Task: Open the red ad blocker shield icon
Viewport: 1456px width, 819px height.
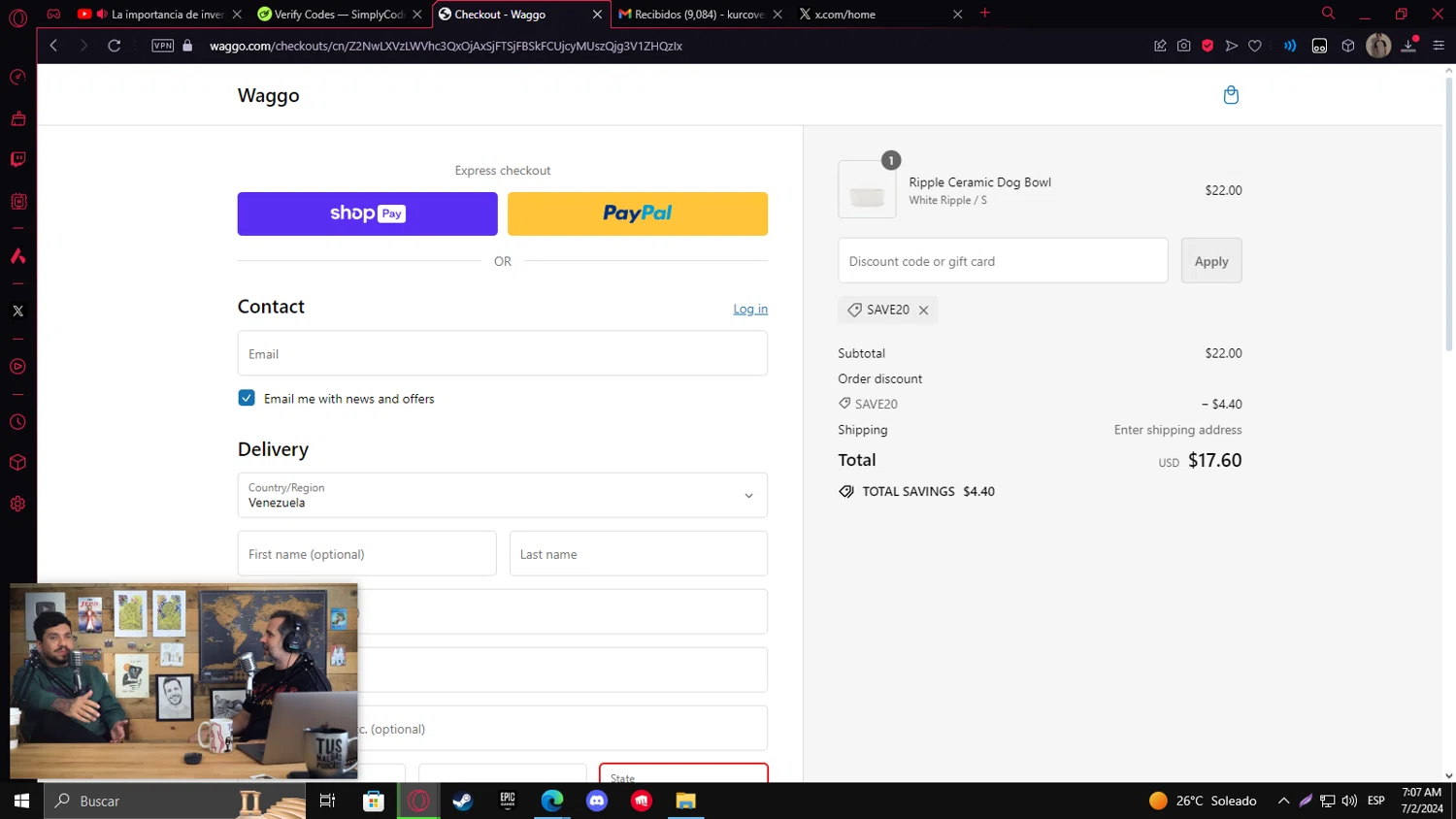Action: (x=1208, y=46)
